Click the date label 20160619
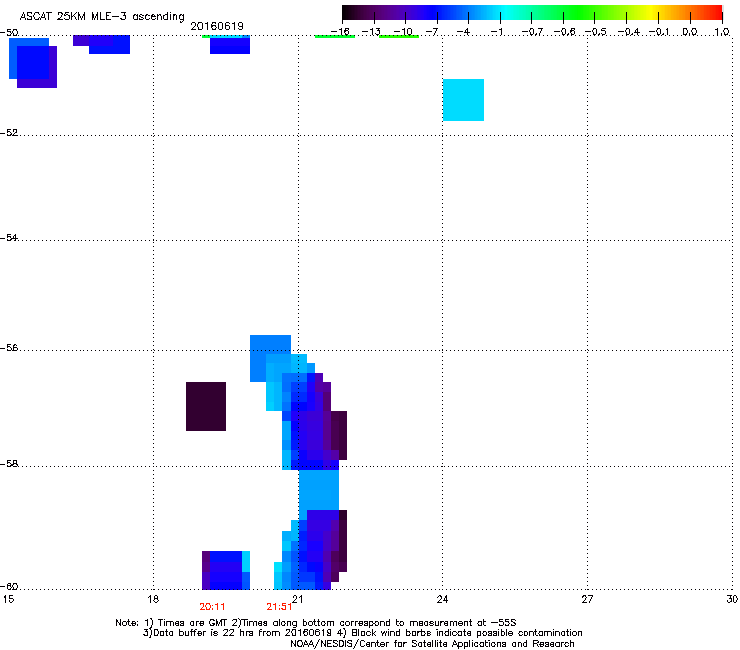740x650 pixels. [x=217, y=26]
